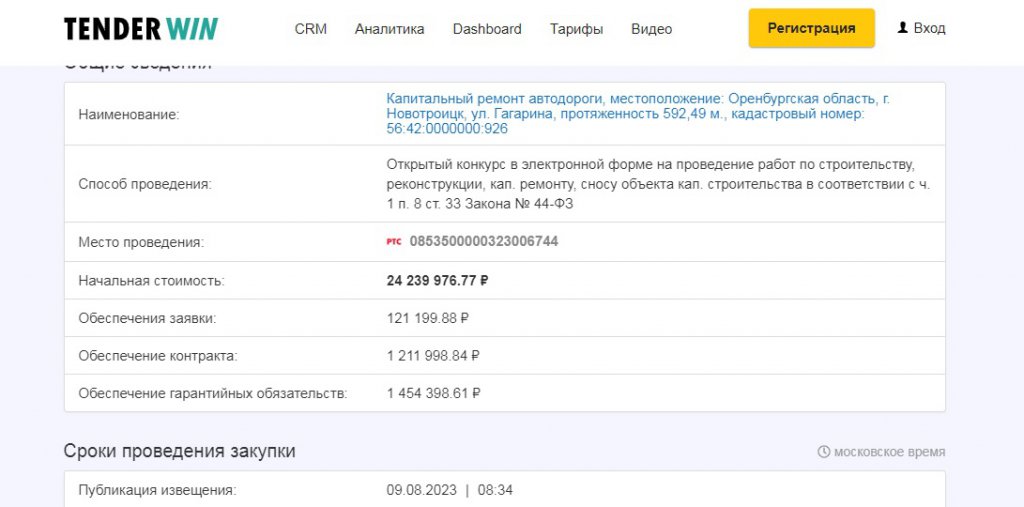Open the Видео section
Viewport: 1024px width, 507px height.
click(651, 29)
